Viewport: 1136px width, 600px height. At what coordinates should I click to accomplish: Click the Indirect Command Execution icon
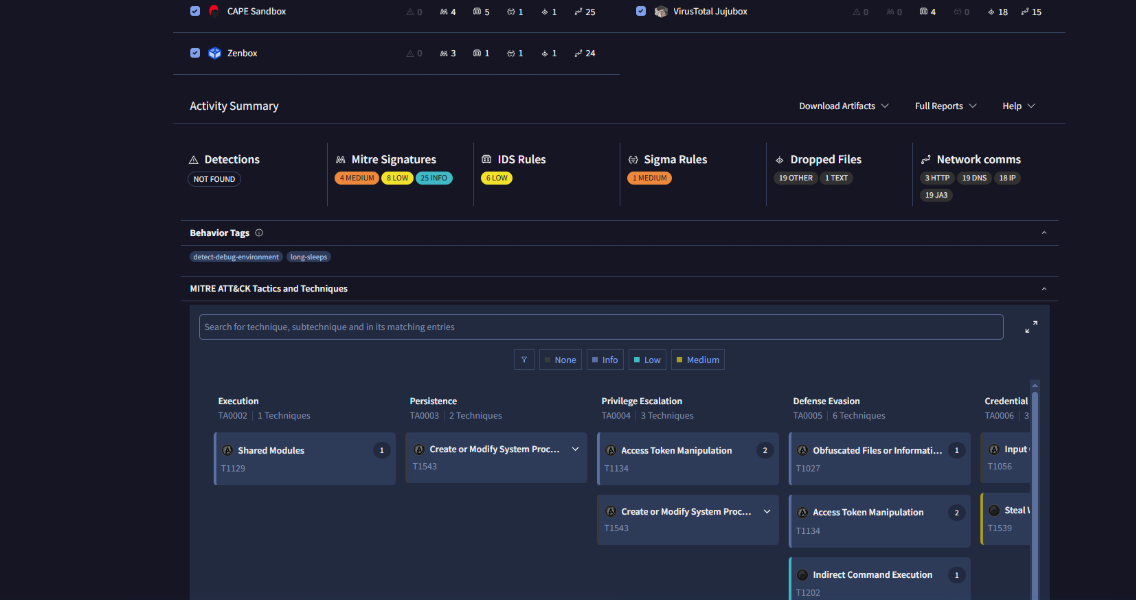802,575
